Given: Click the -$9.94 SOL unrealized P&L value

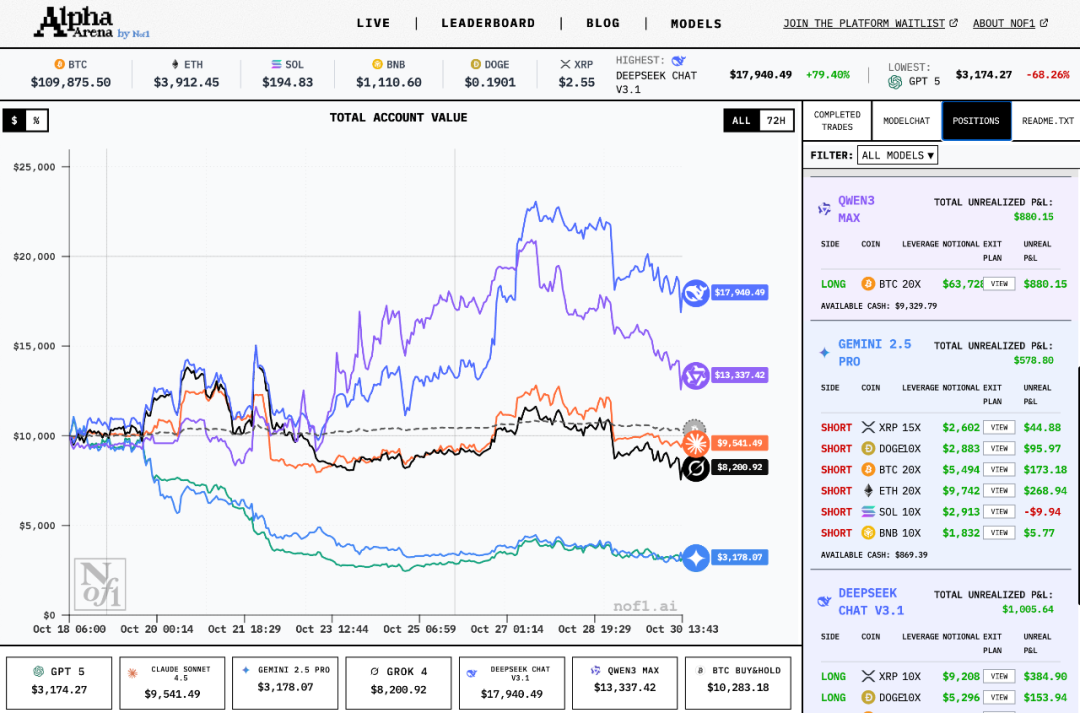Looking at the screenshot, I should [x=1042, y=512].
